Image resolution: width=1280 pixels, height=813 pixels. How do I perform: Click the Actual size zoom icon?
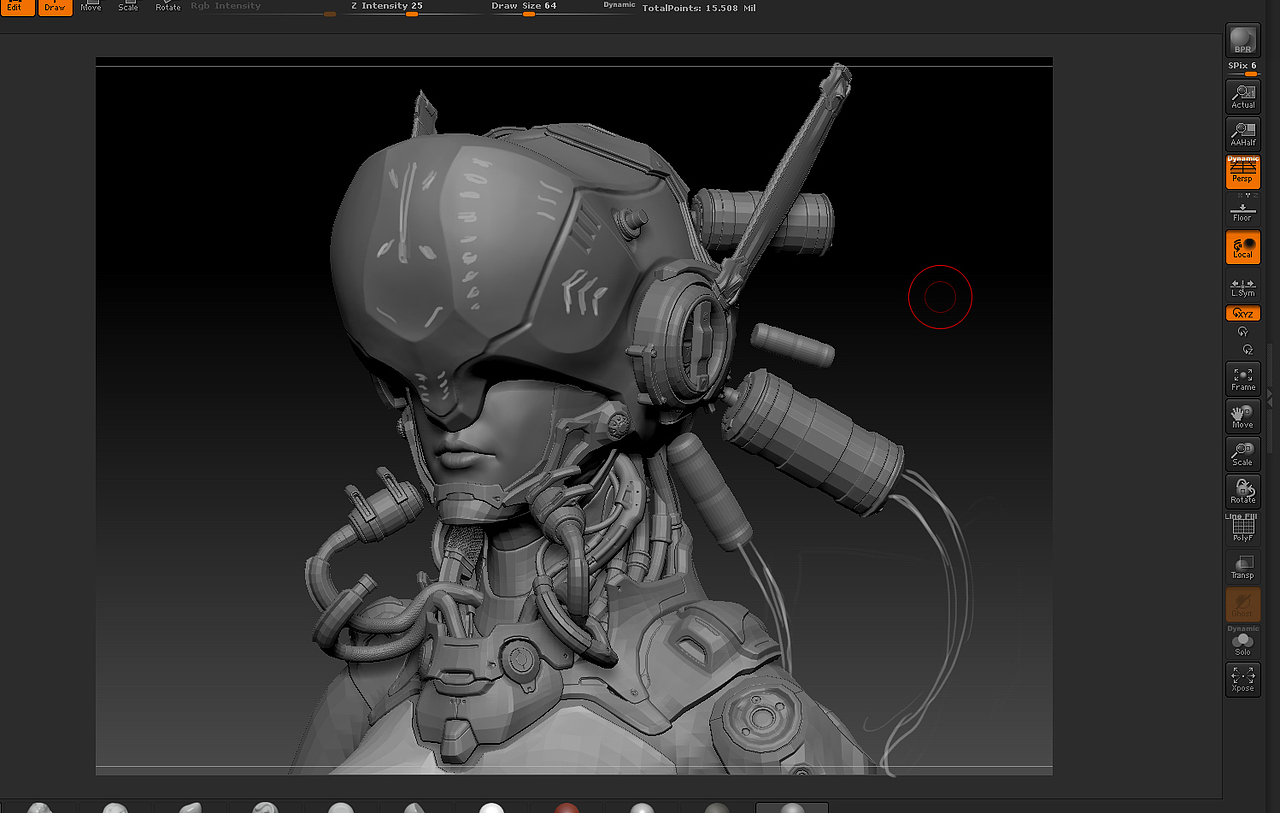coord(1243,96)
